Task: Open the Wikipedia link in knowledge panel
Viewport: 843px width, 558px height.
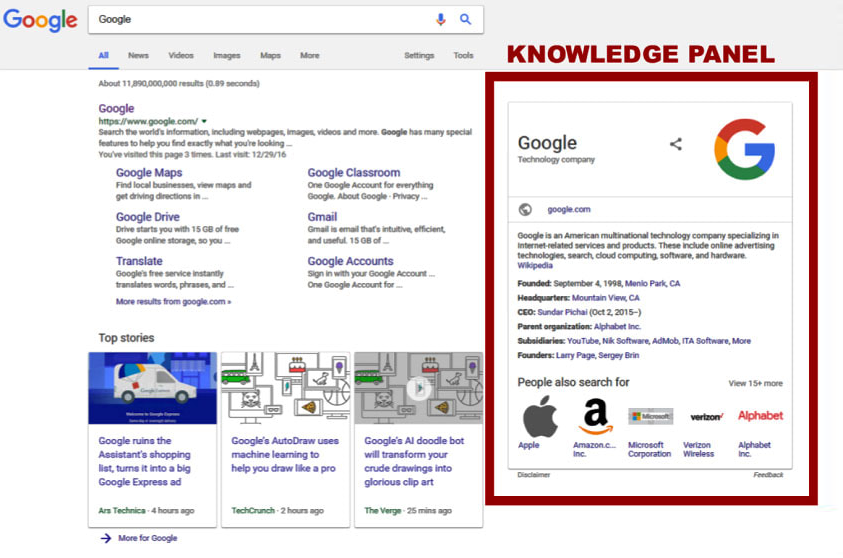Action: pos(534,266)
